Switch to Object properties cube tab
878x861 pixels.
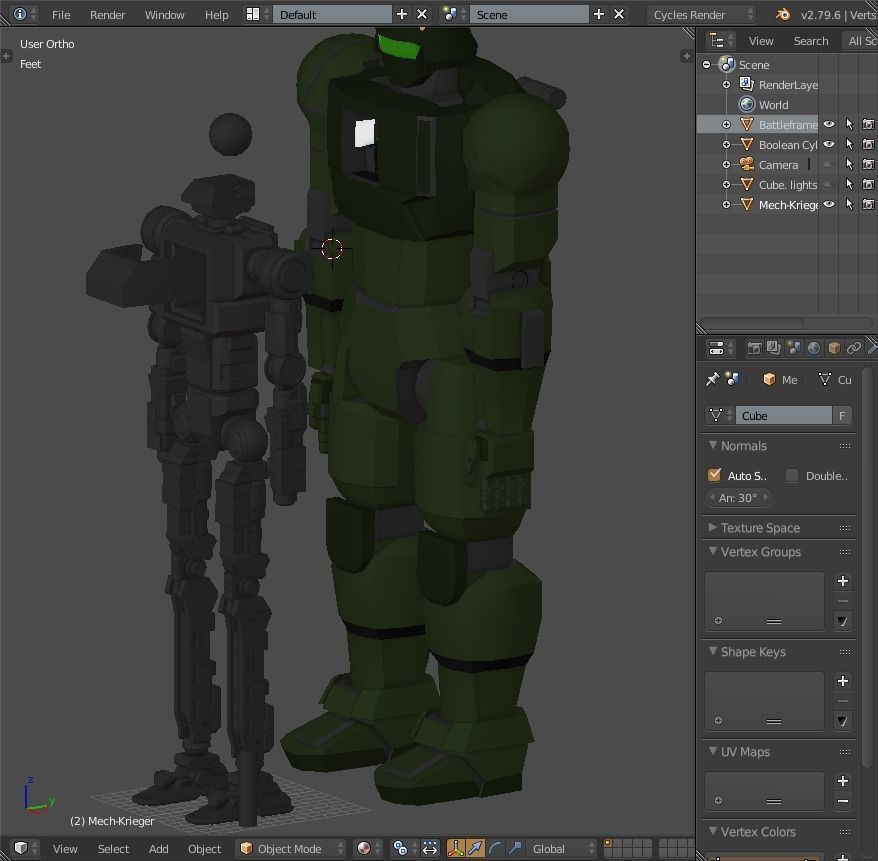point(834,348)
